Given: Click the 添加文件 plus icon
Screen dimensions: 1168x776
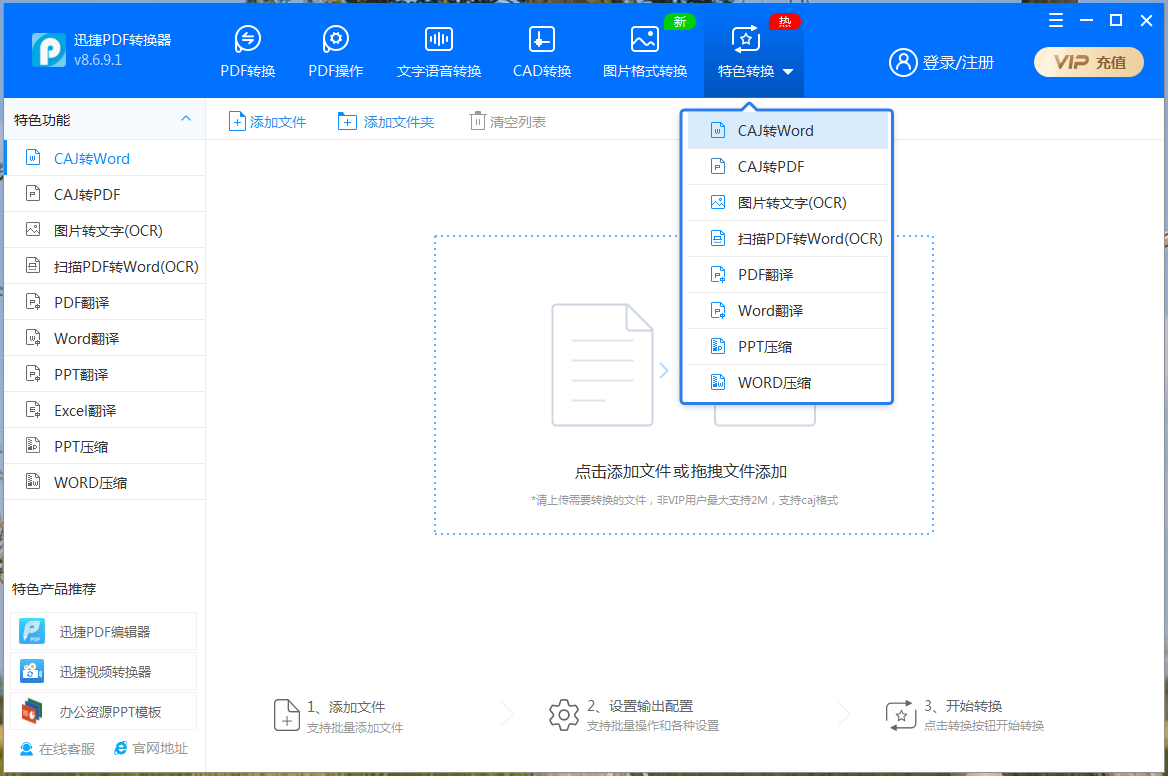Looking at the screenshot, I should [237, 121].
